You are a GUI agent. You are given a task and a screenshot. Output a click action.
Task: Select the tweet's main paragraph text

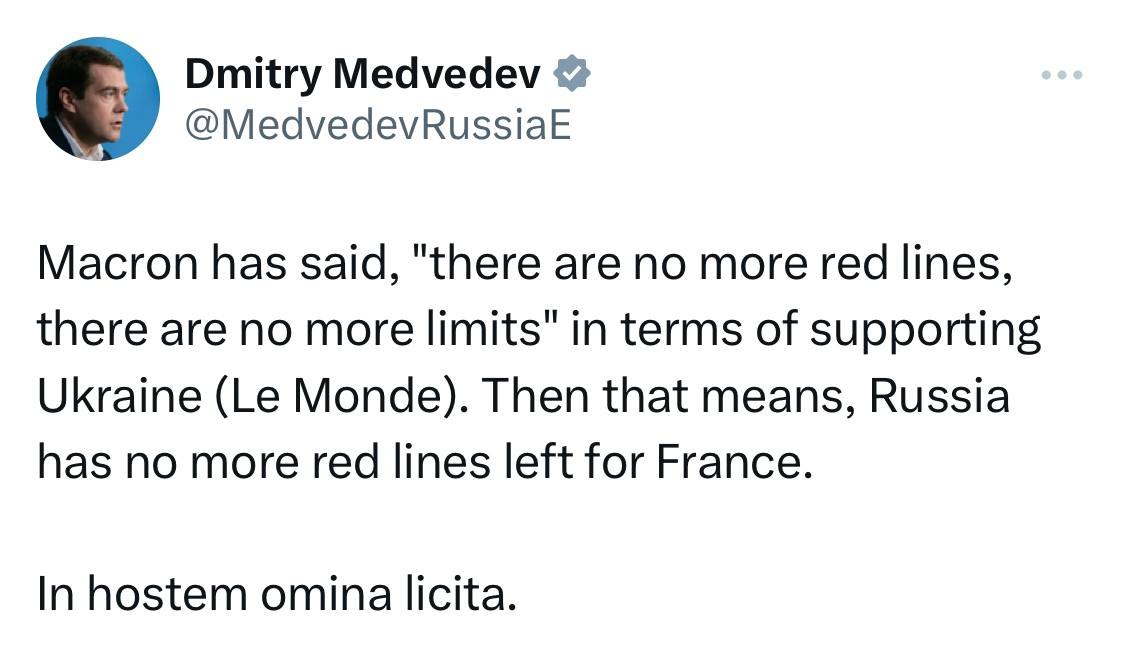pos(538,362)
